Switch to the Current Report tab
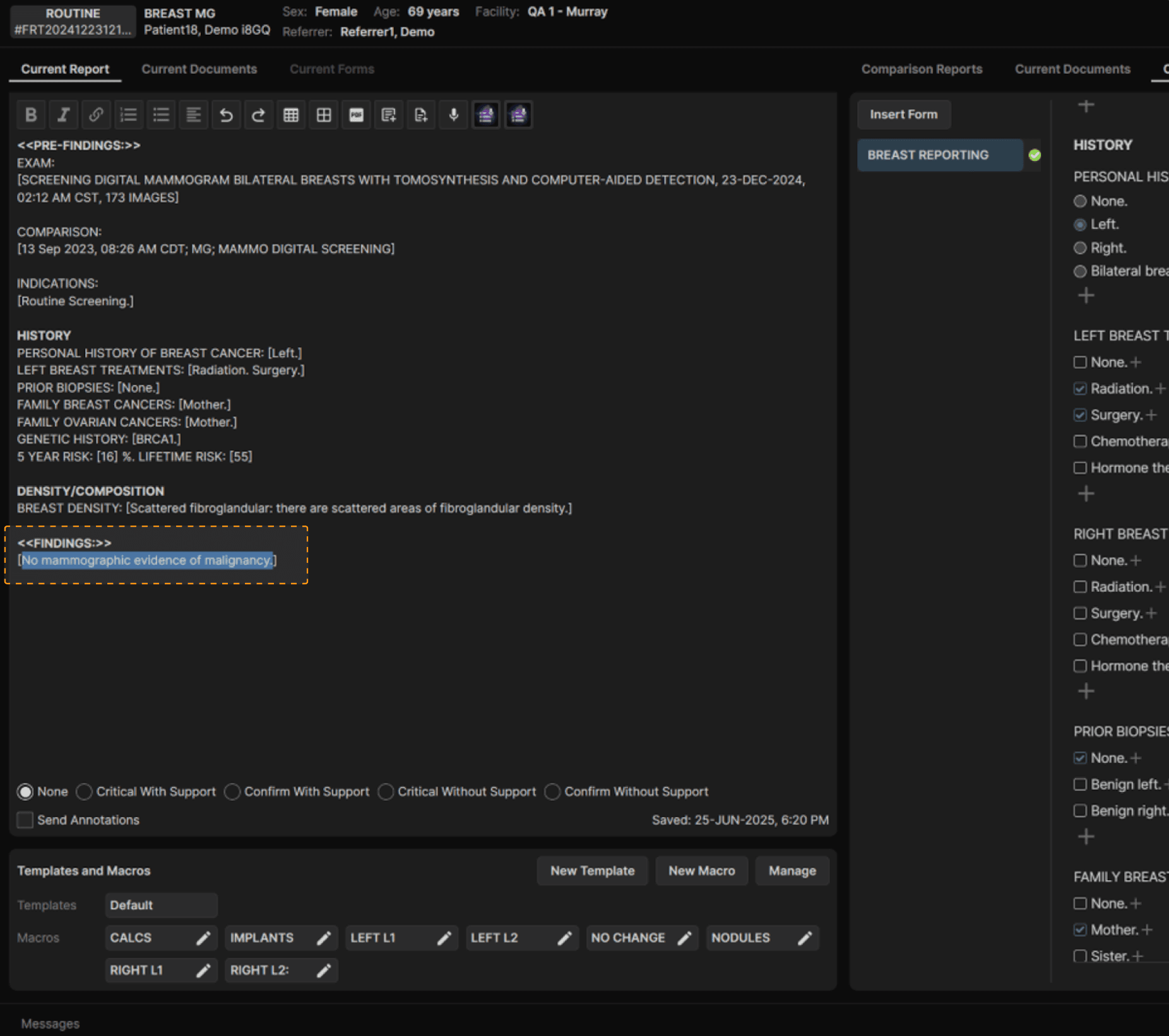 tap(65, 69)
